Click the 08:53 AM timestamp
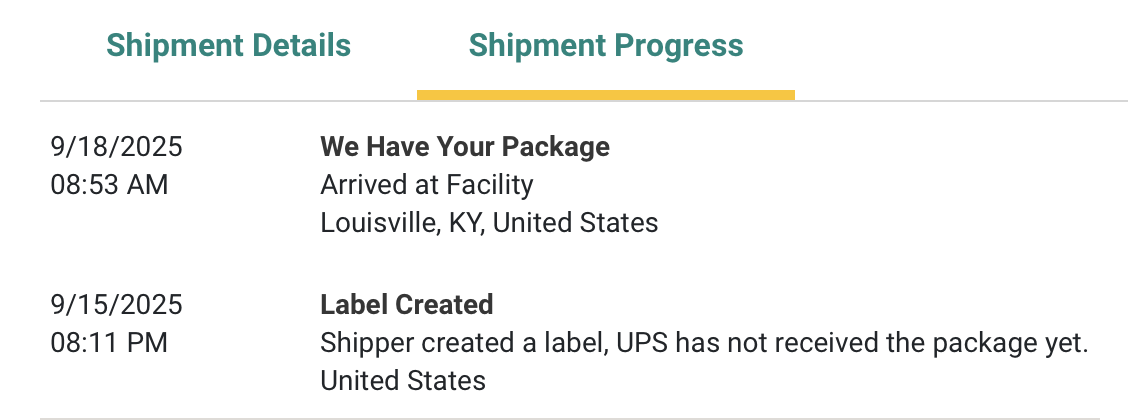1128x420 pixels. tap(109, 185)
